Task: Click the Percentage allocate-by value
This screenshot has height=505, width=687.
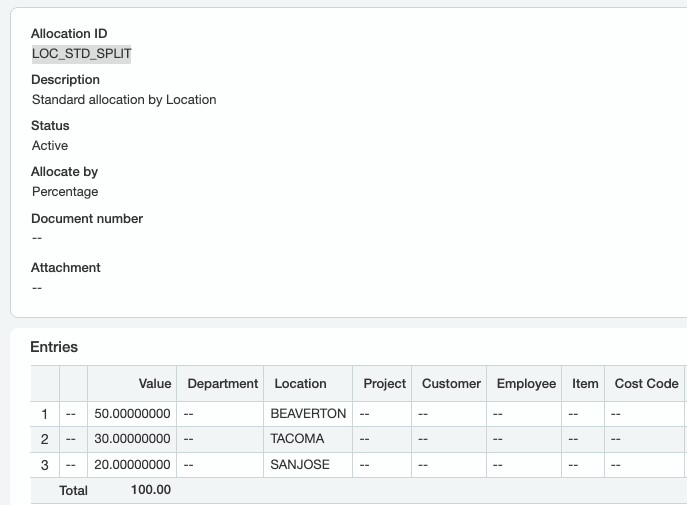Action: point(65,192)
